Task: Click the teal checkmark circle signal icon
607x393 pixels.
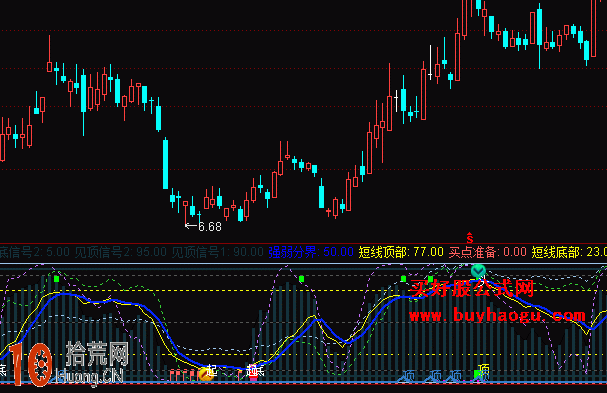Action: [x=478, y=271]
